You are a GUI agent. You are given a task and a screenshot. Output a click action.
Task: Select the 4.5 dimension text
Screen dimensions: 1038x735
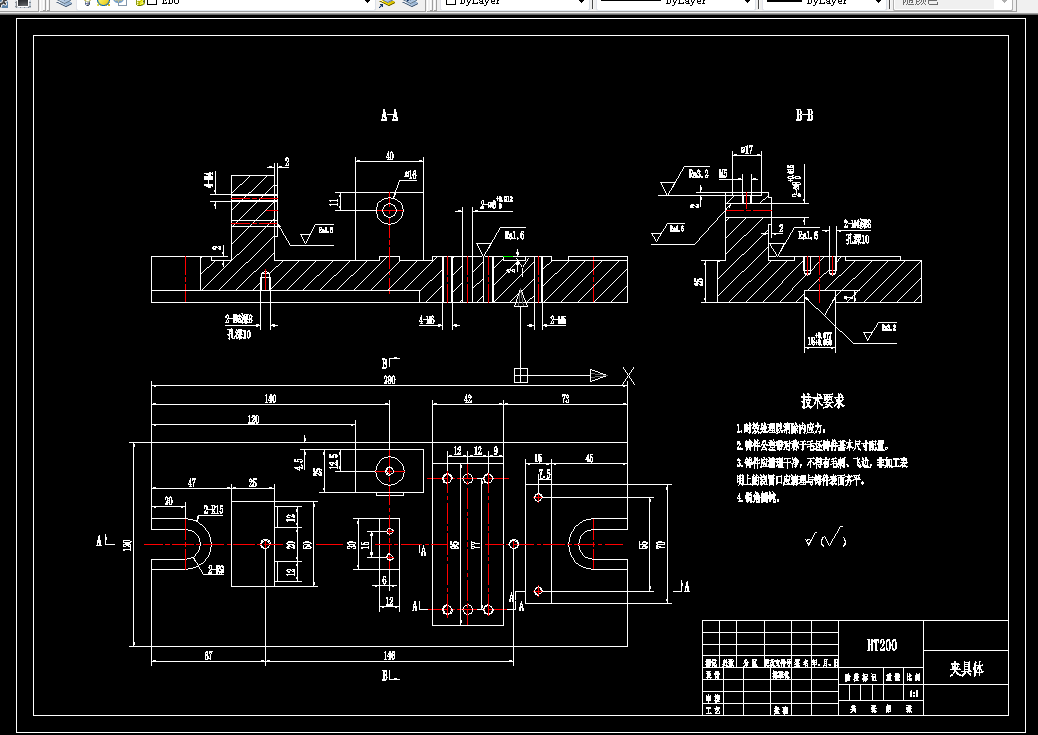pos(300,464)
